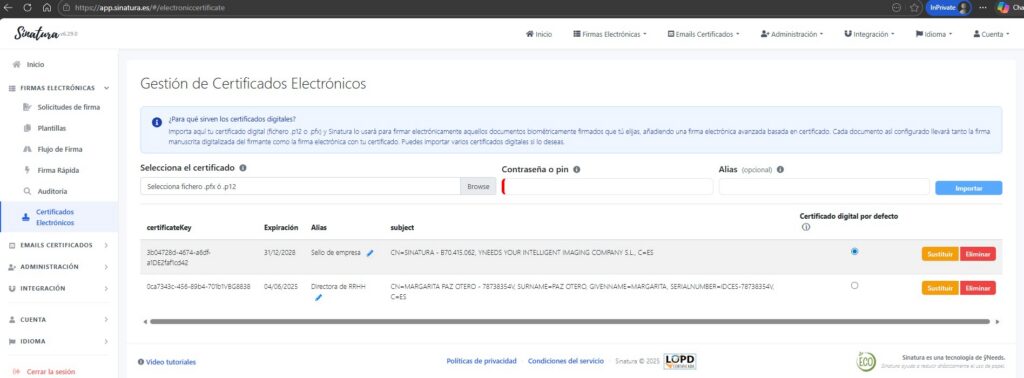Open Firmas Electrónicas top dropdown
This screenshot has height=378, width=1024.
(609, 34)
